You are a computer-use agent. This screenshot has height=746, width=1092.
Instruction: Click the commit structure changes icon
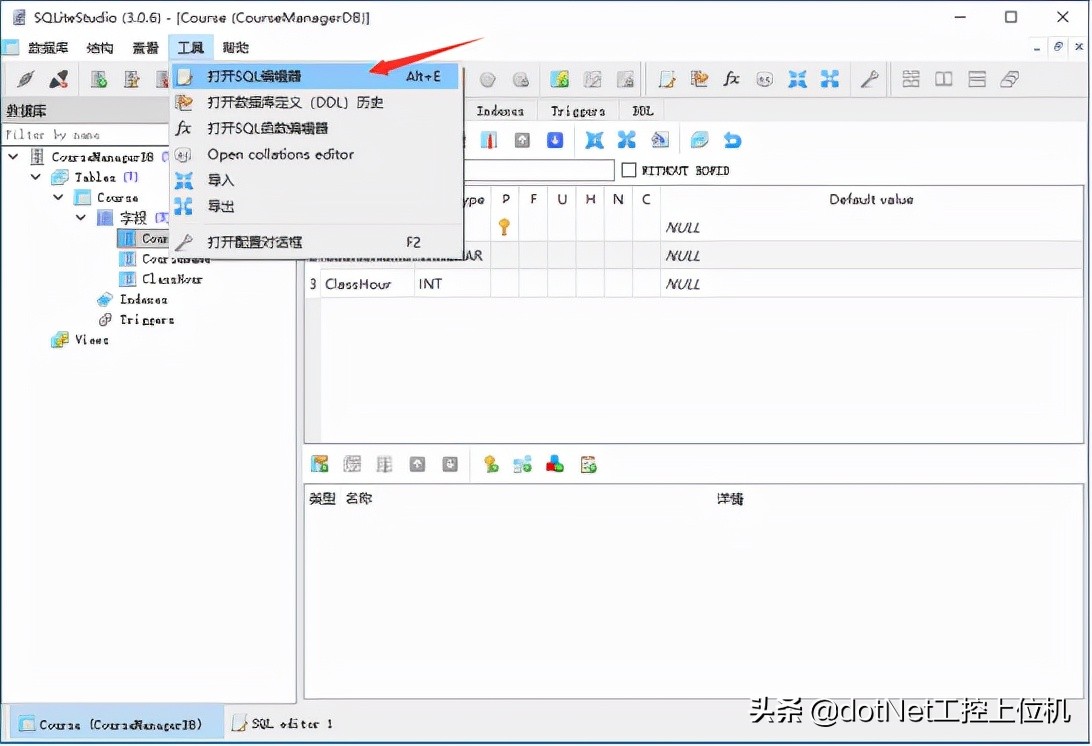(698, 139)
